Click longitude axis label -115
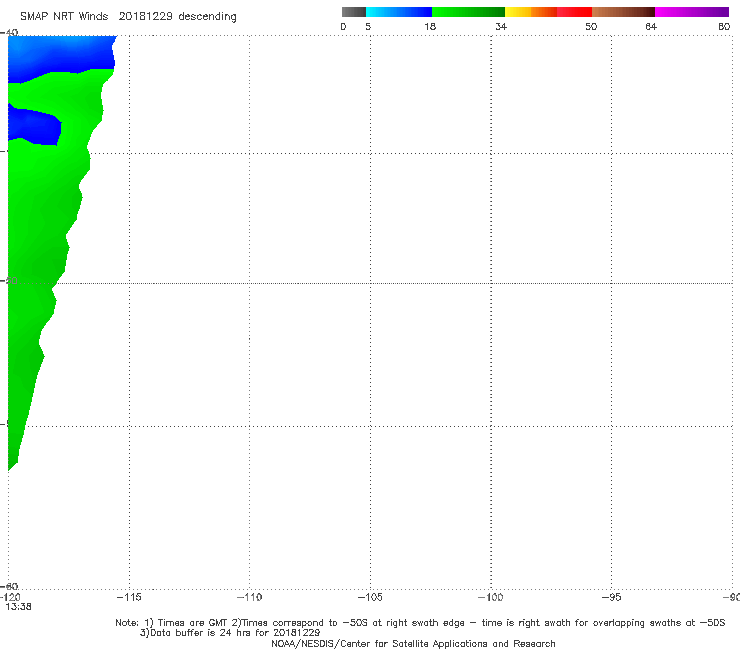 pyautogui.click(x=128, y=597)
